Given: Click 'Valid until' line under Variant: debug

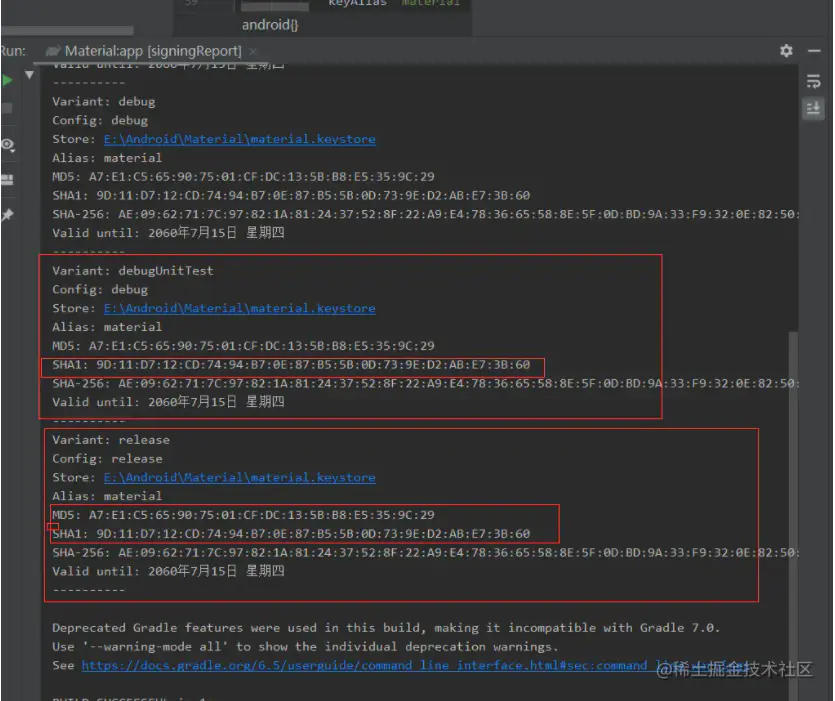Looking at the screenshot, I should click(168, 233).
